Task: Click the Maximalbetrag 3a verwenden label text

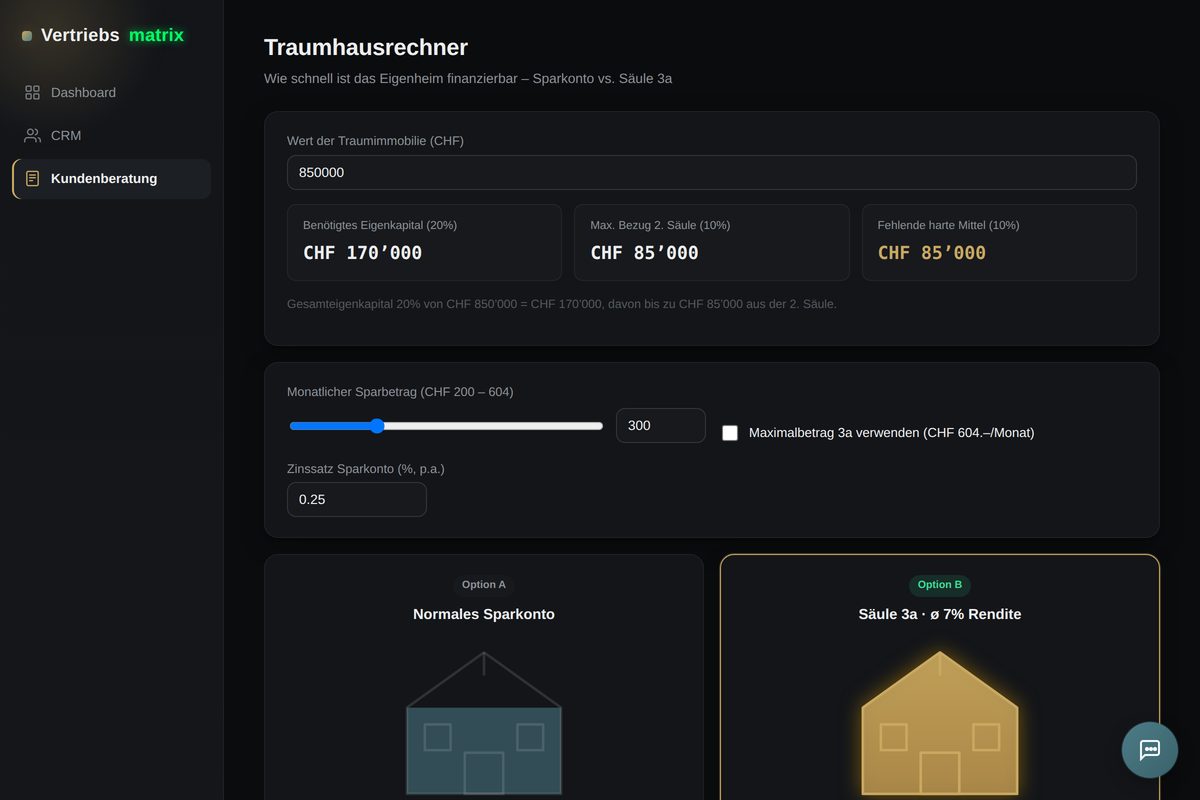Action: pyautogui.click(x=891, y=433)
